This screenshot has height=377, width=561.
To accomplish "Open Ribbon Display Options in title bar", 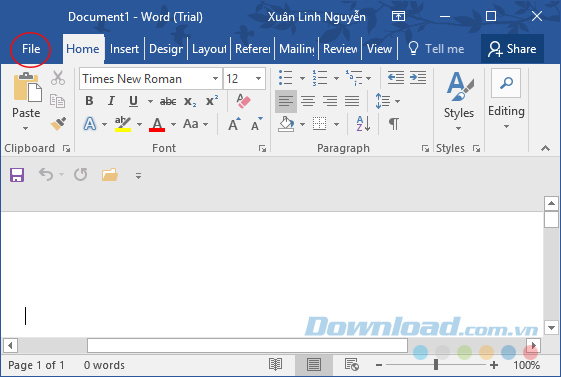I will pos(398,16).
